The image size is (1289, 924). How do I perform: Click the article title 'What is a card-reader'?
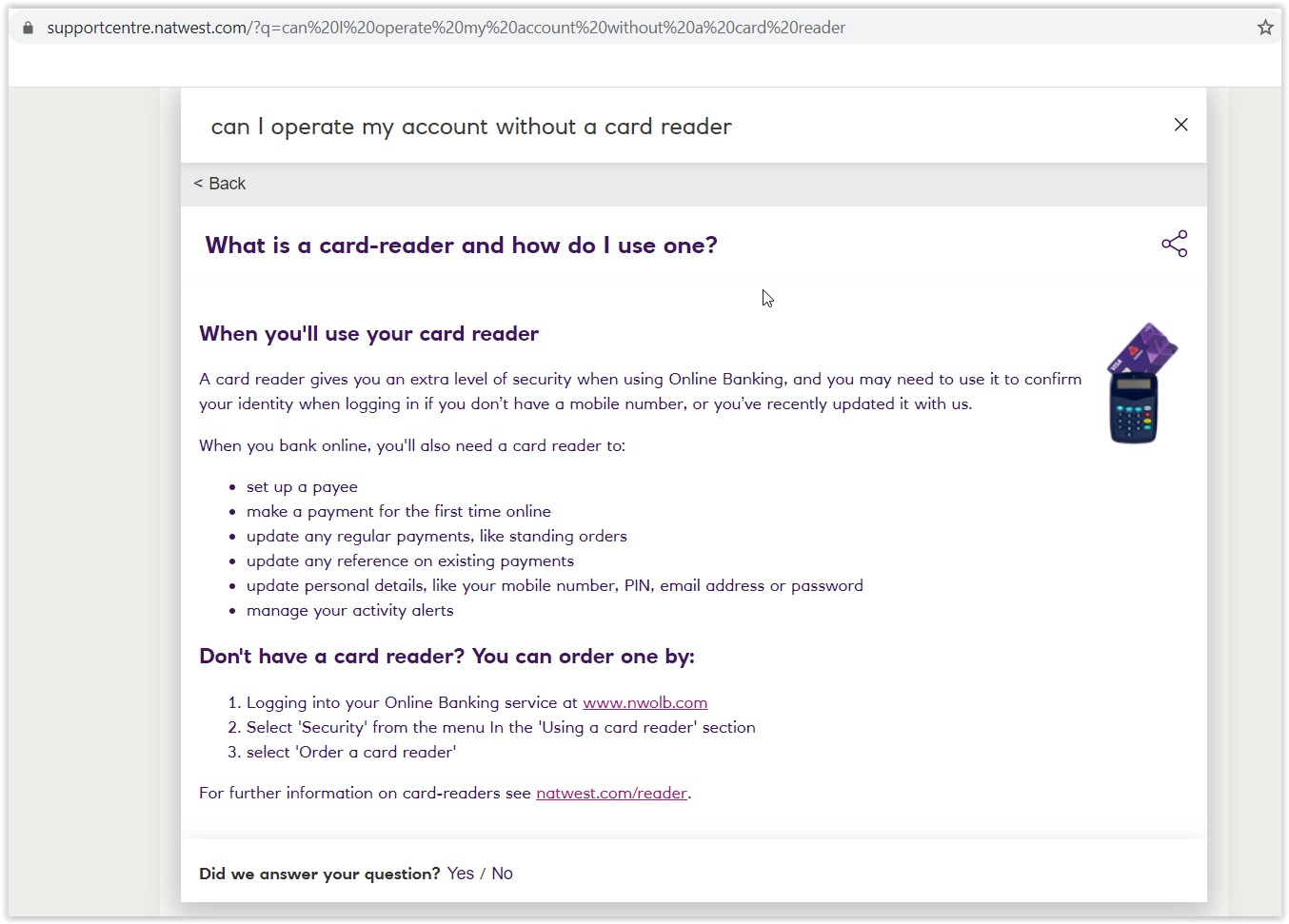(461, 246)
